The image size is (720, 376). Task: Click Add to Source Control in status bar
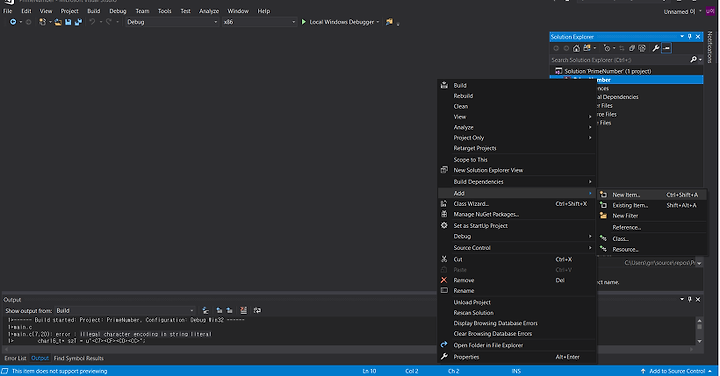click(x=677, y=371)
